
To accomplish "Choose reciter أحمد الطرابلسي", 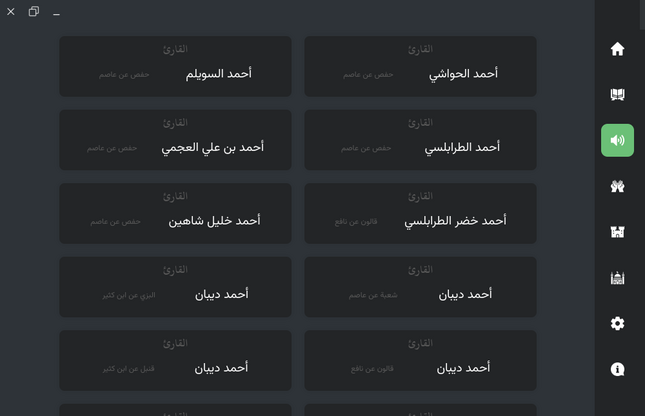I will (x=420, y=140).
